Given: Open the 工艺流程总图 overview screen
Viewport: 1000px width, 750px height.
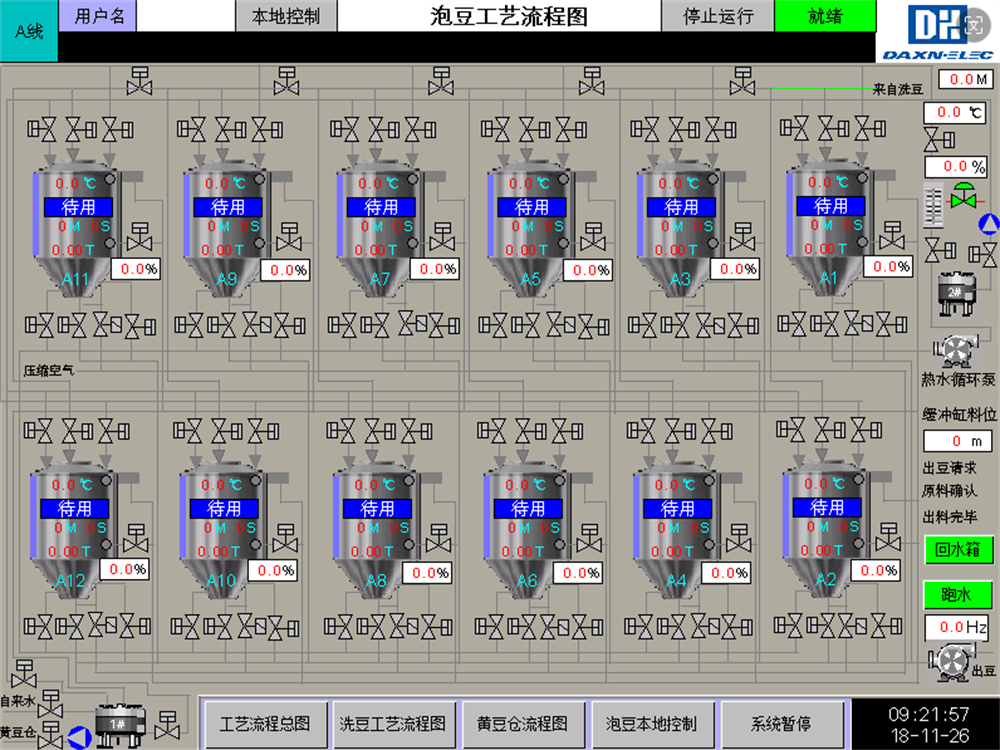Looking at the screenshot, I should pyautogui.click(x=265, y=723).
